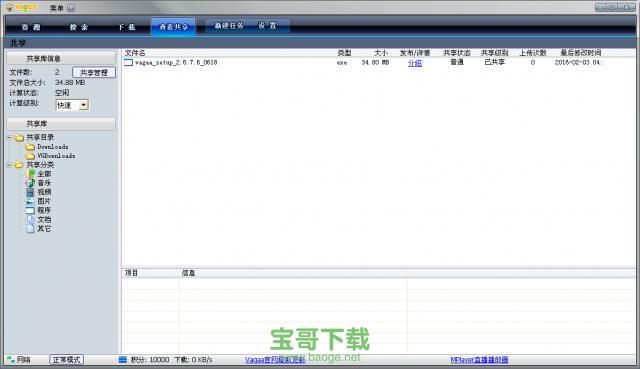Image resolution: width=640 pixels, height=369 pixels.
Task: Click the 共享库信息 panel header
Action: pos(61,58)
